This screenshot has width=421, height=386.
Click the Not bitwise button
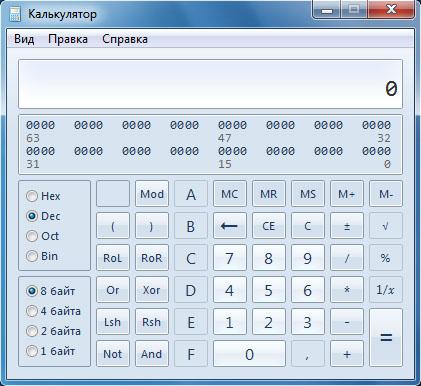point(113,354)
